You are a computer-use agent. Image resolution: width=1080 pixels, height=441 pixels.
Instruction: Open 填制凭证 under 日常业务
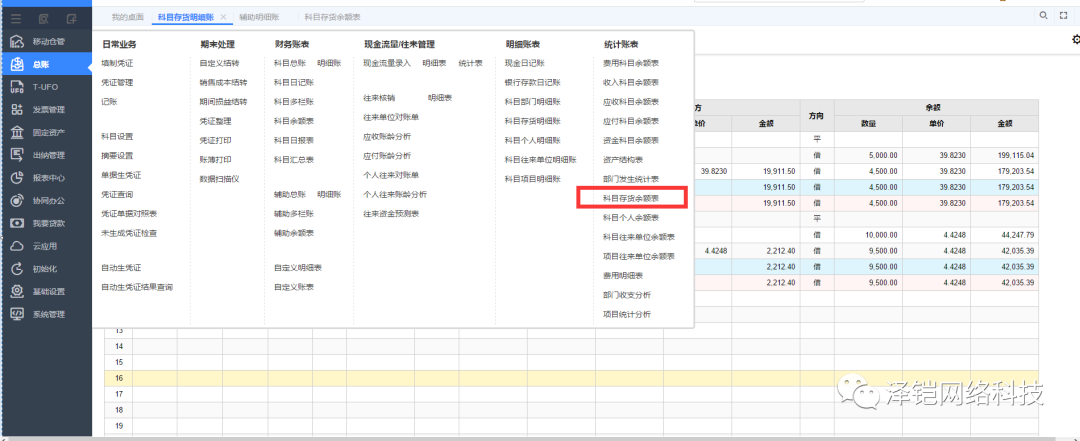click(x=117, y=63)
